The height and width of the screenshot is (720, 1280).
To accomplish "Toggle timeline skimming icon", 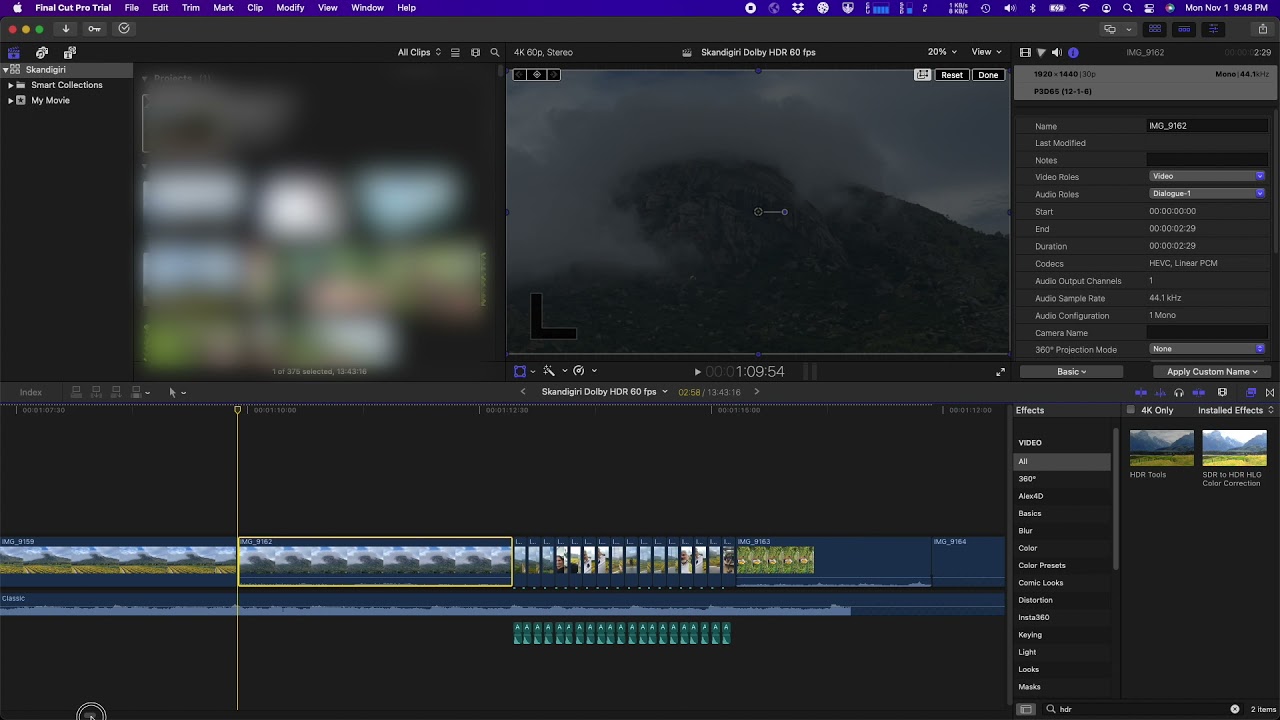I will click(x=1141, y=393).
